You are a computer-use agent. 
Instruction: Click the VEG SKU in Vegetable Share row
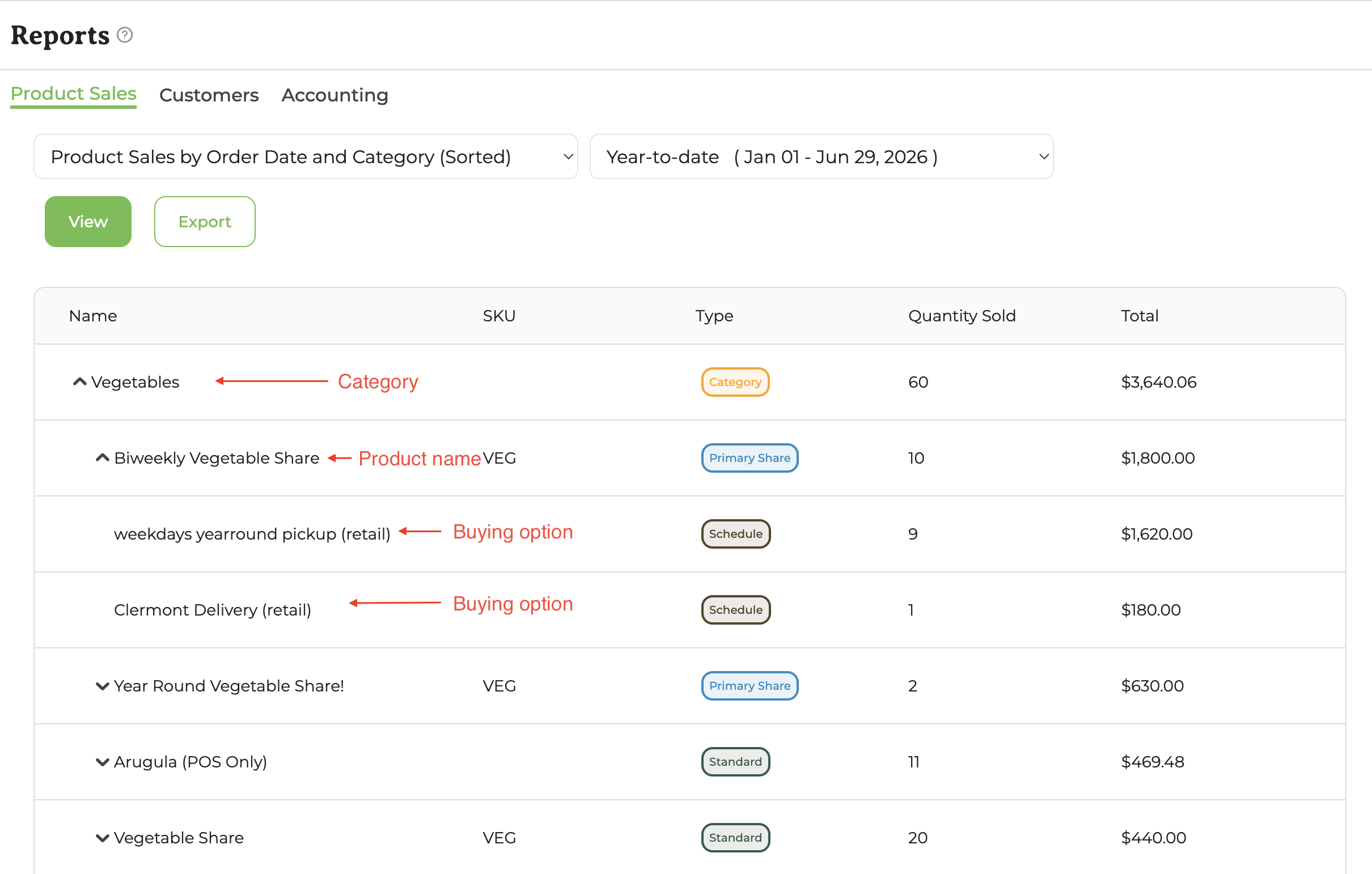pos(499,838)
